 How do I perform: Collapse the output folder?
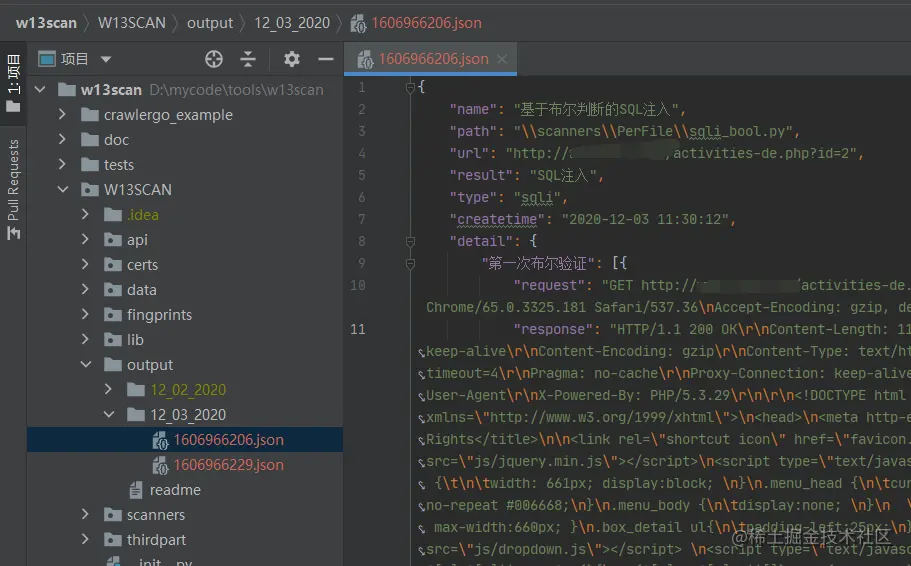click(86, 364)
